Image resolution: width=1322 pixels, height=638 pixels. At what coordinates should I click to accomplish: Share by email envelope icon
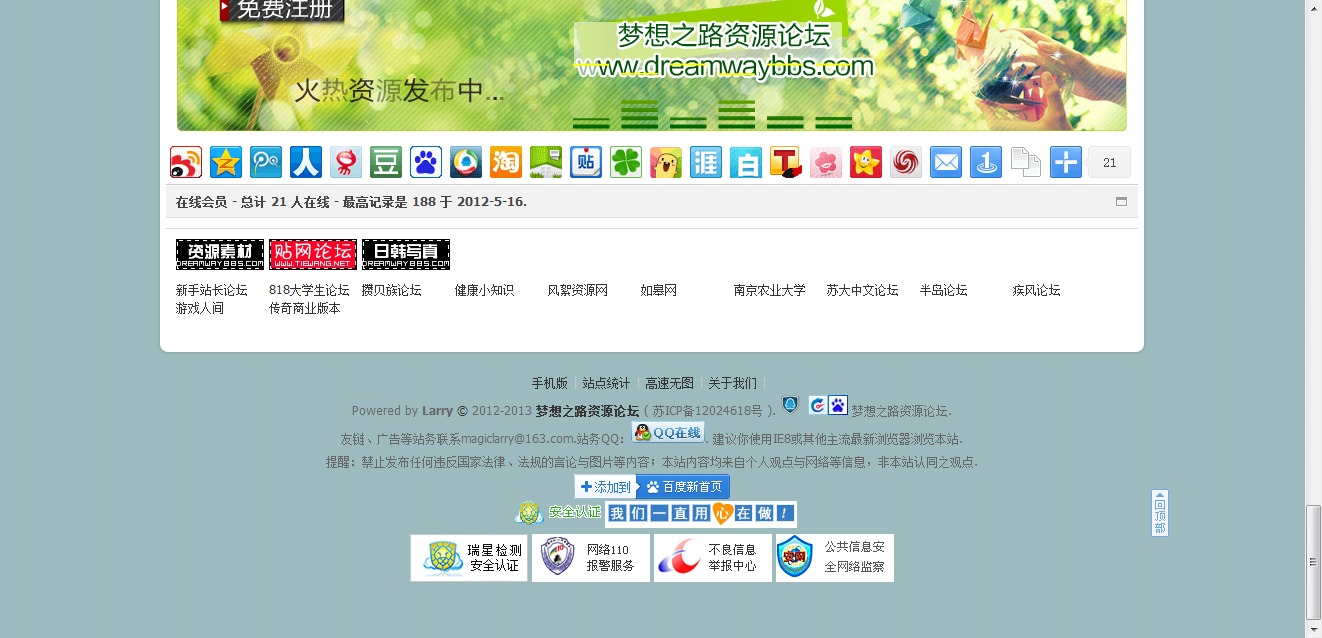coord(946,162)
